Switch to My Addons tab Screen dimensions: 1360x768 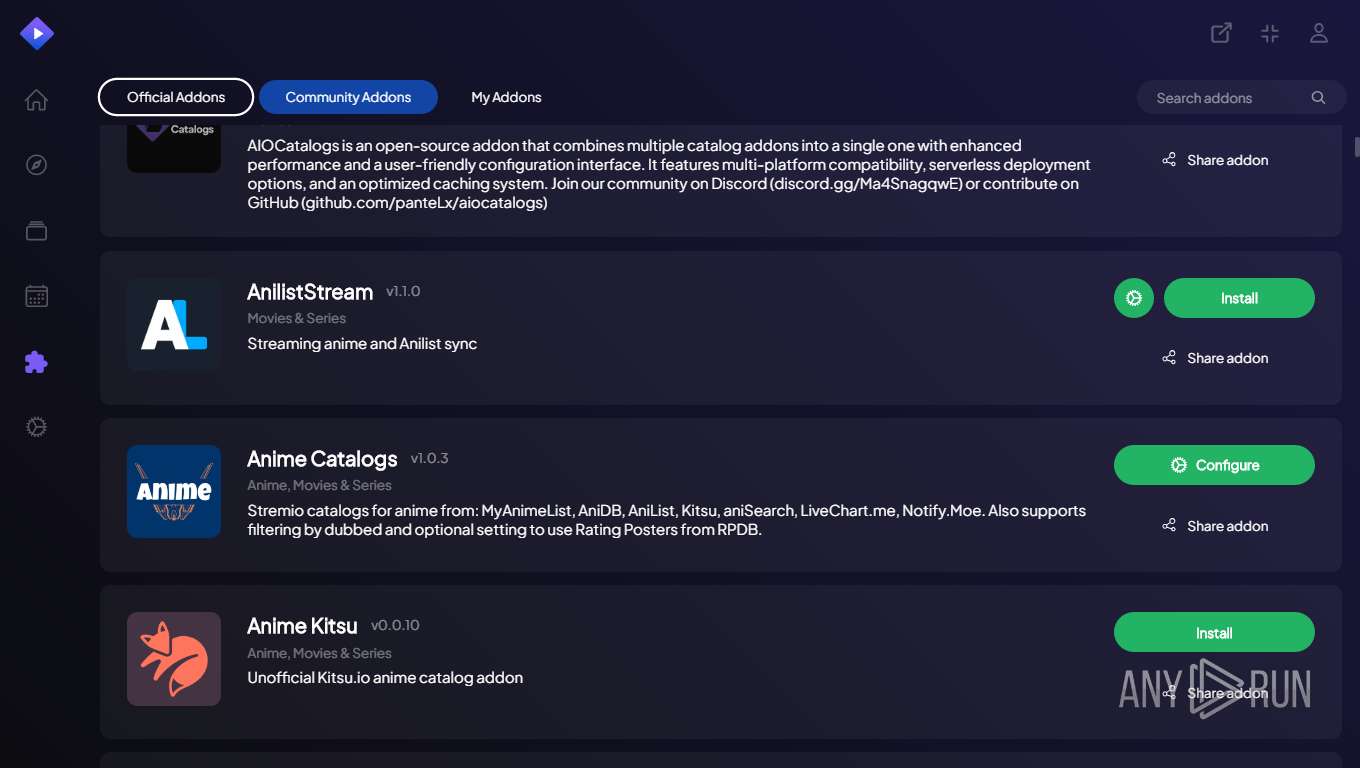pyautogui.click(x=506, y=97)
